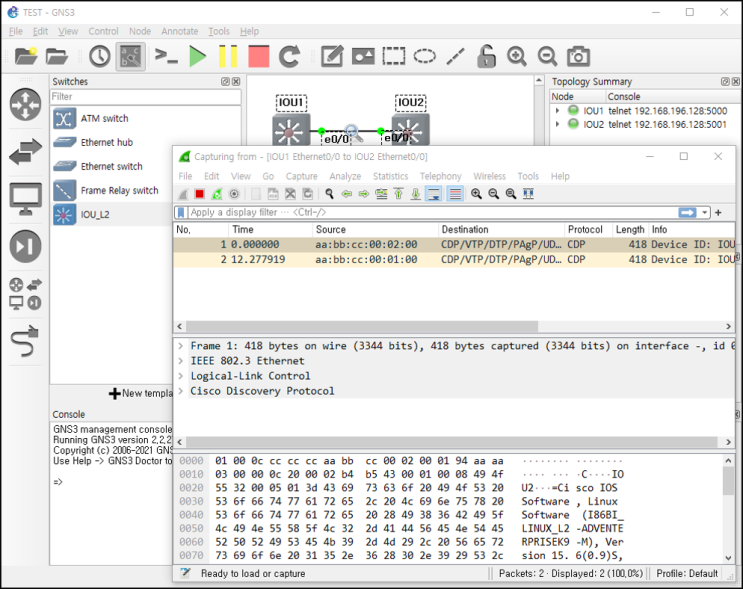The height and width of the screenshot is (589, 743).
Task: Browse all devices sidebar icon
Action: tap(26, 294)
